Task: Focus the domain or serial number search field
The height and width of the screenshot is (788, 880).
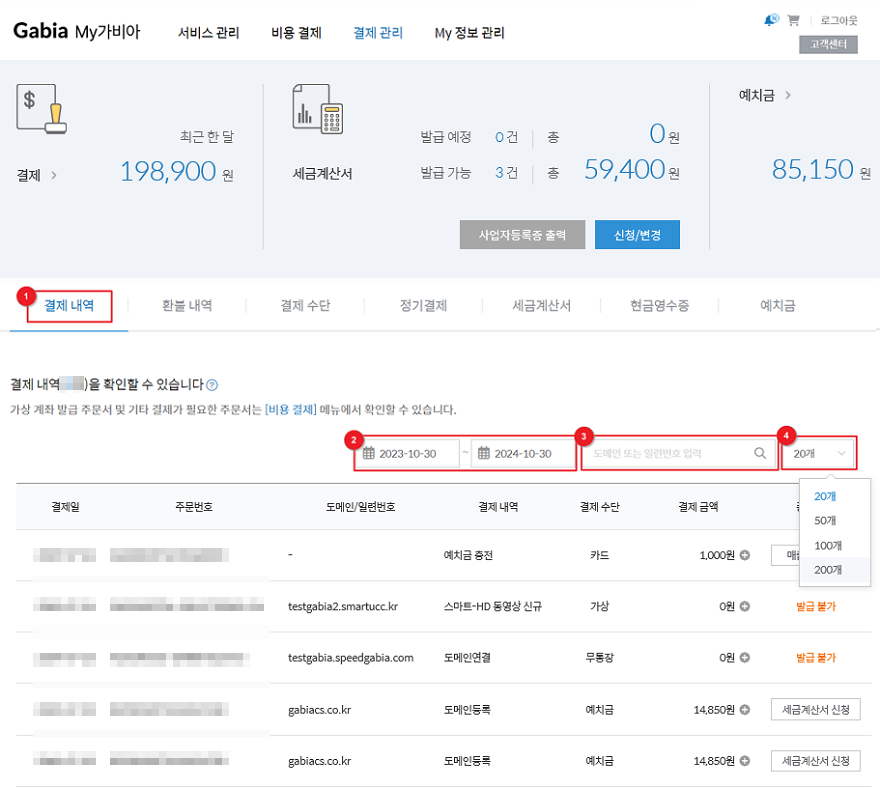Action: point(679,453)
